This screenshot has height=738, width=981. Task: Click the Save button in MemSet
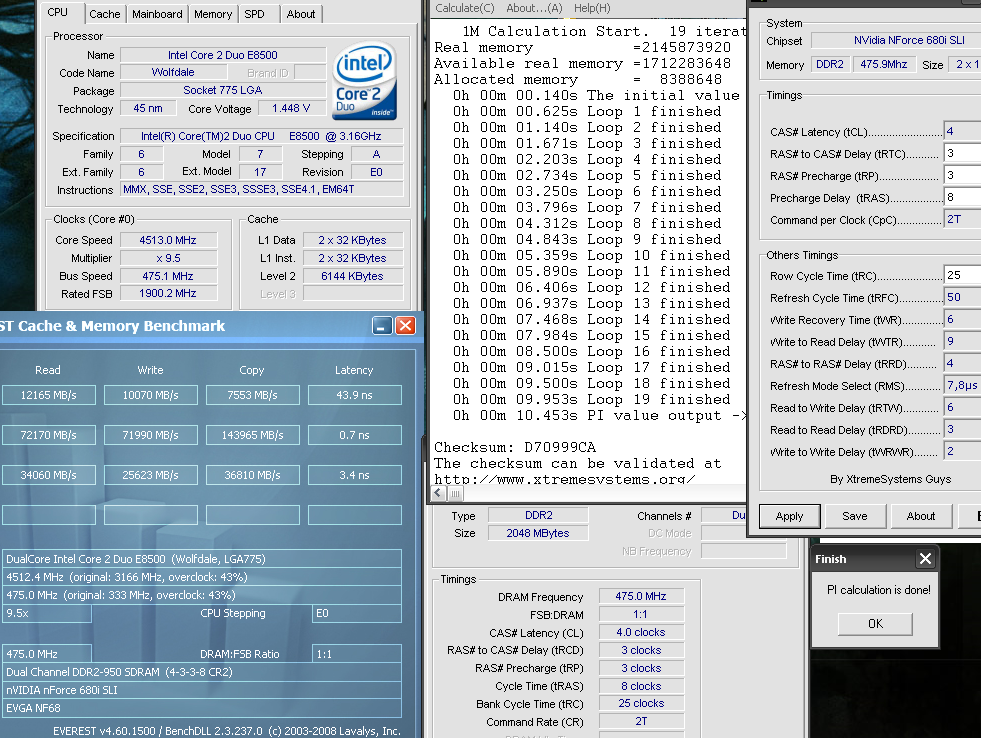click(x=855, y=516)
